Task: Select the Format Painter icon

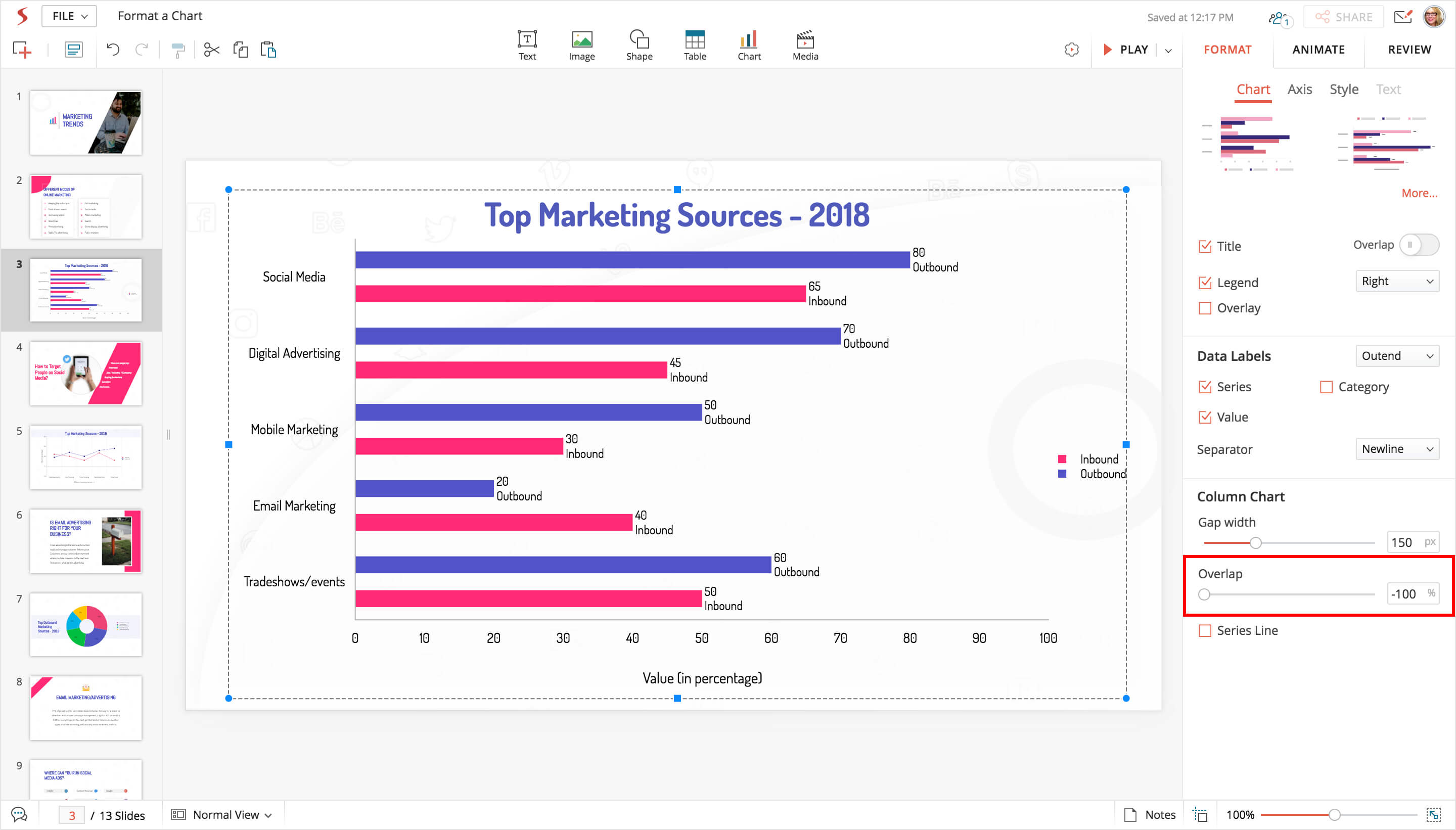Action: pos(178,50)
